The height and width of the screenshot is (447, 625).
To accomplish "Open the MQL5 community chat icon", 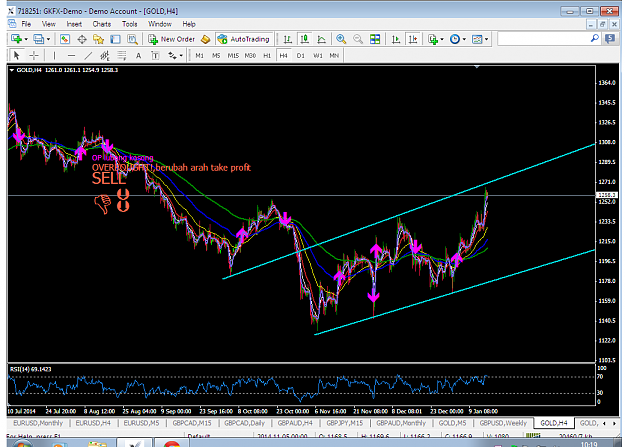I will tap(610, 39).
